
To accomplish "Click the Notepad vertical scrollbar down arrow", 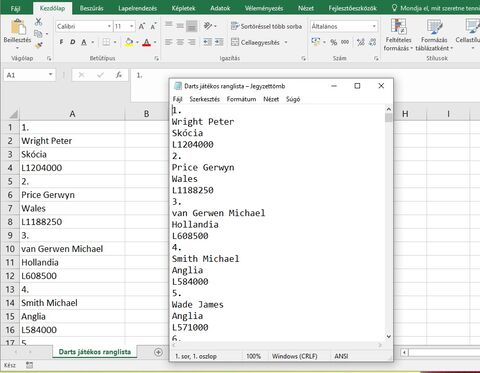I will [389, 336].
